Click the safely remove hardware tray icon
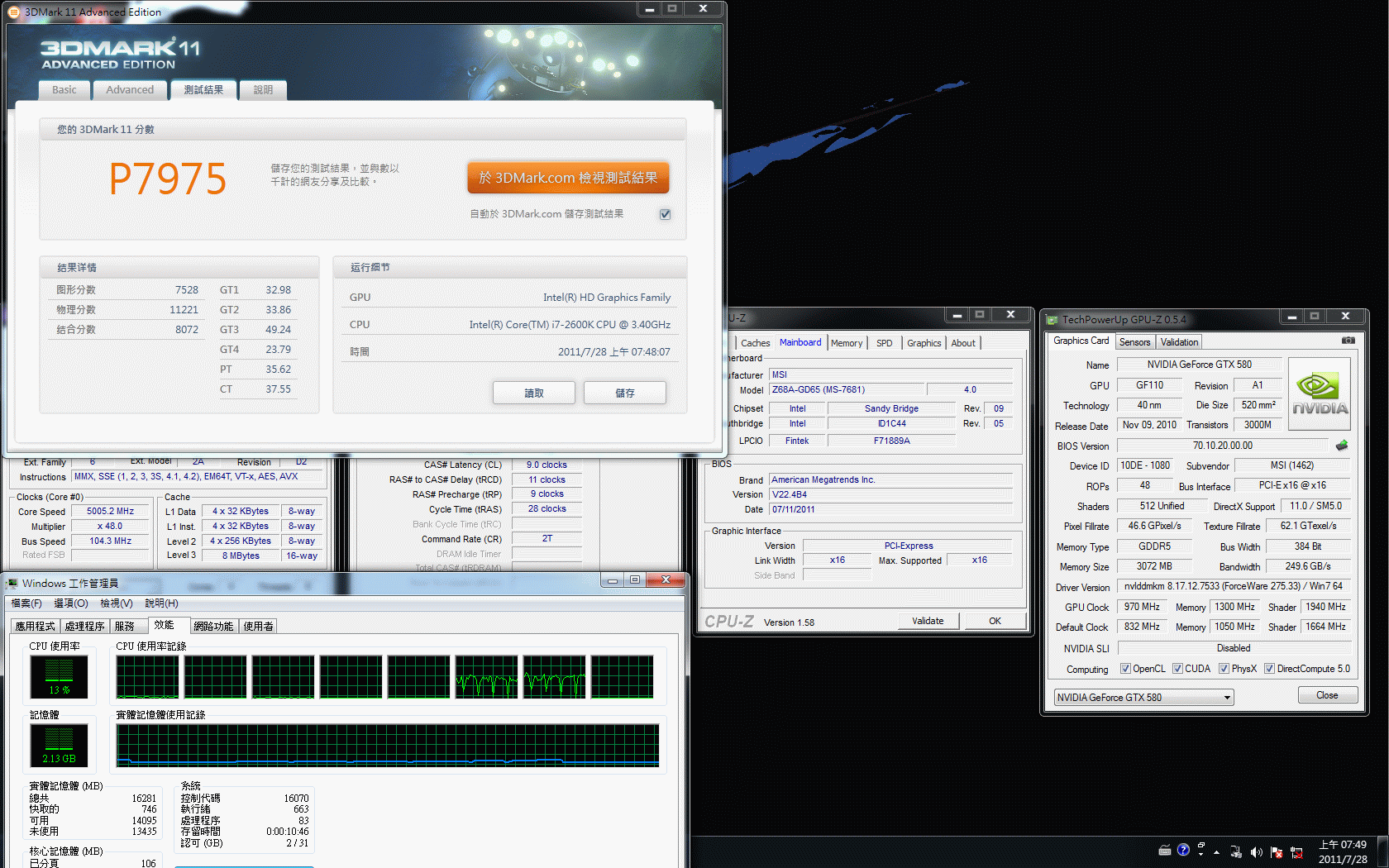1389x868 pixels. coord(1236,852)
